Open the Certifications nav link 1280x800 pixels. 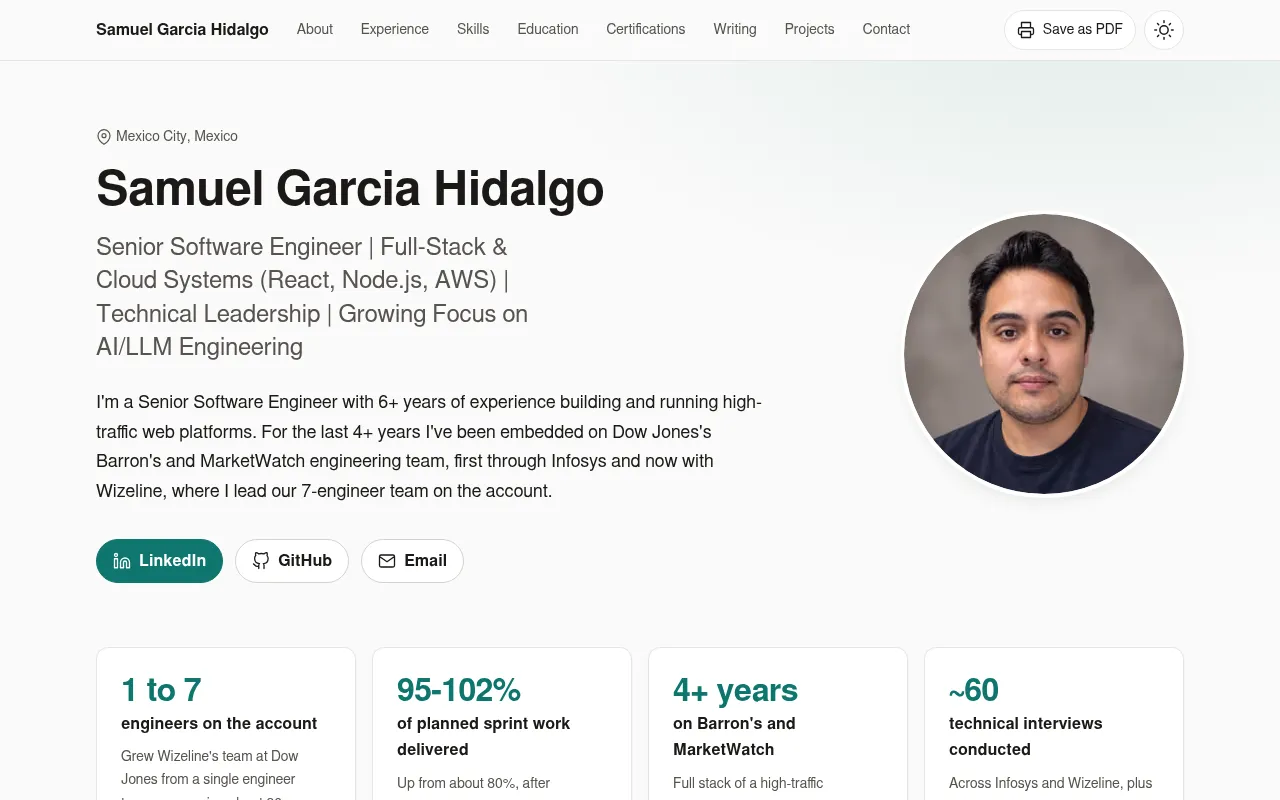point(646,29)
